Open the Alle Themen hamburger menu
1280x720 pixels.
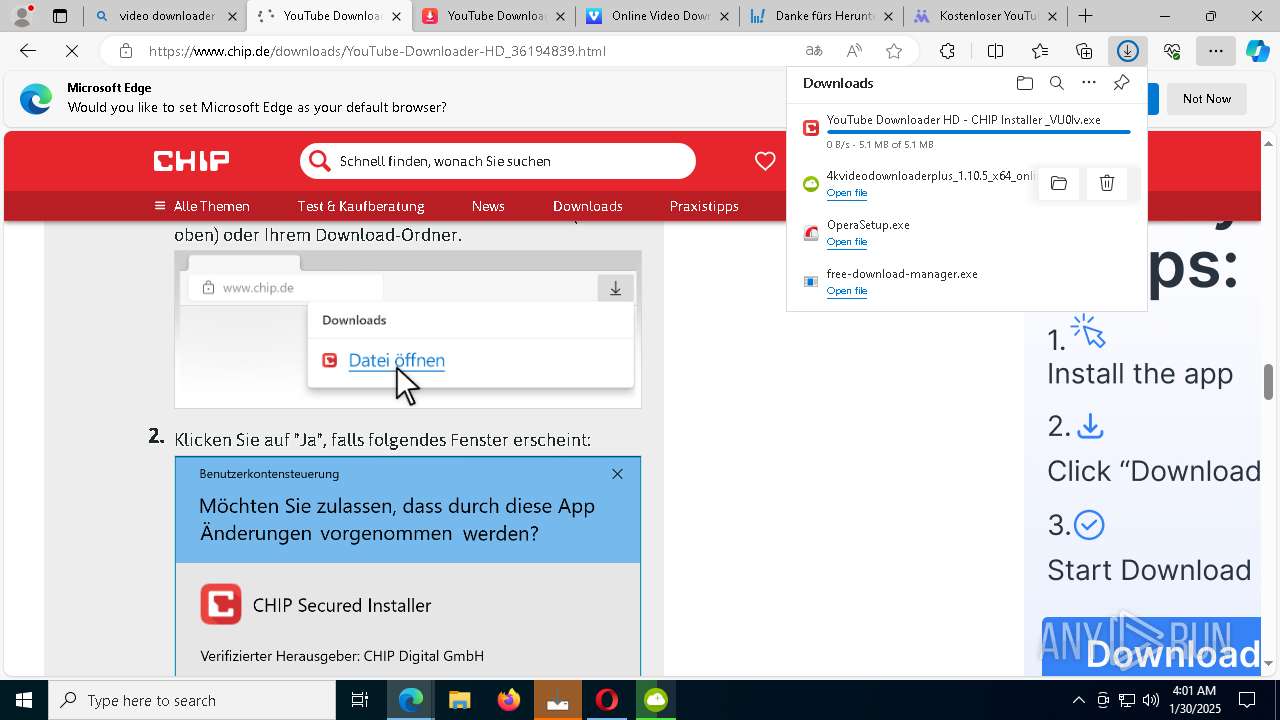202,206
